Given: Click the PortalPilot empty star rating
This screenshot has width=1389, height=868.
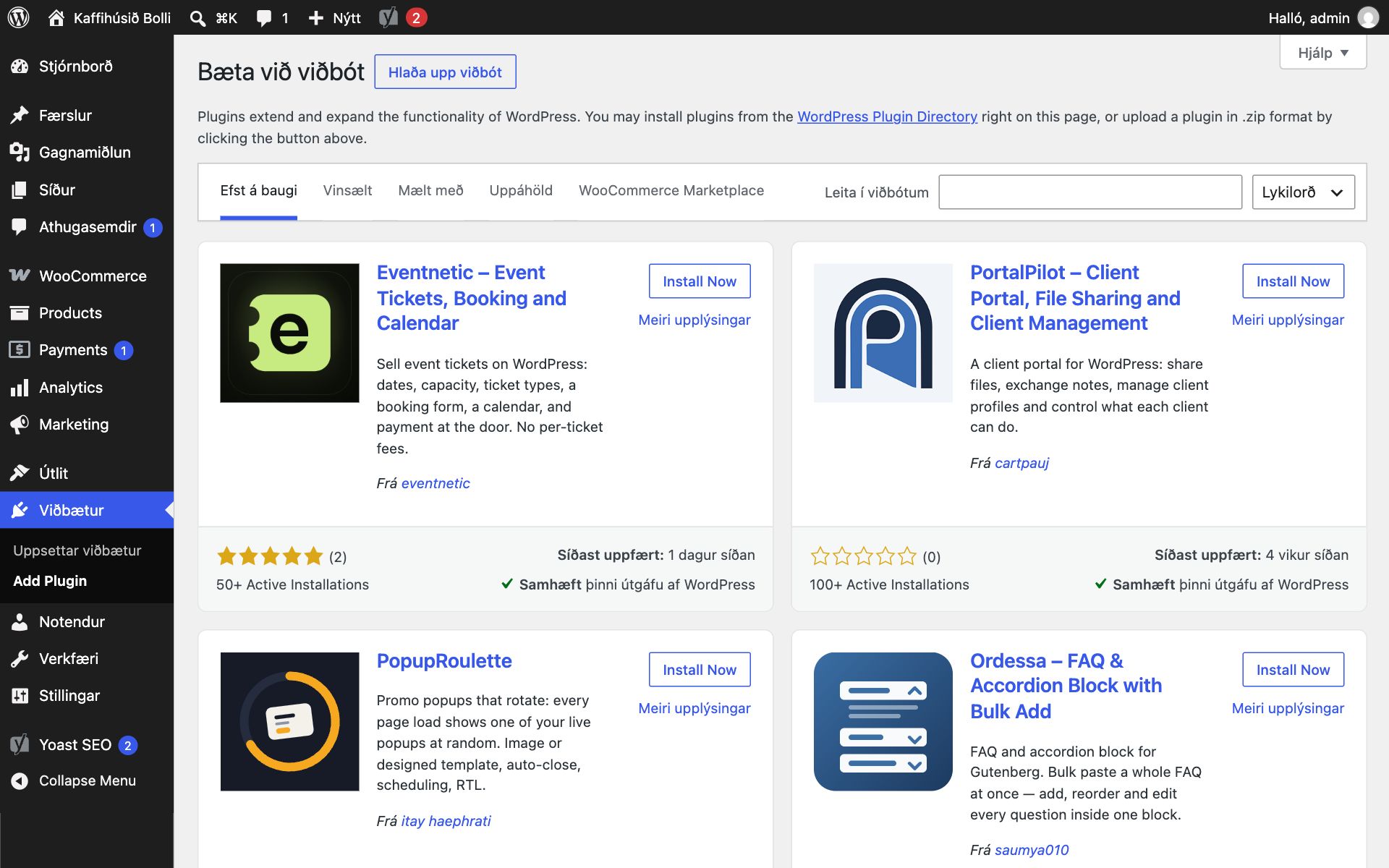Looking at the screenshot, I should 863,556.
